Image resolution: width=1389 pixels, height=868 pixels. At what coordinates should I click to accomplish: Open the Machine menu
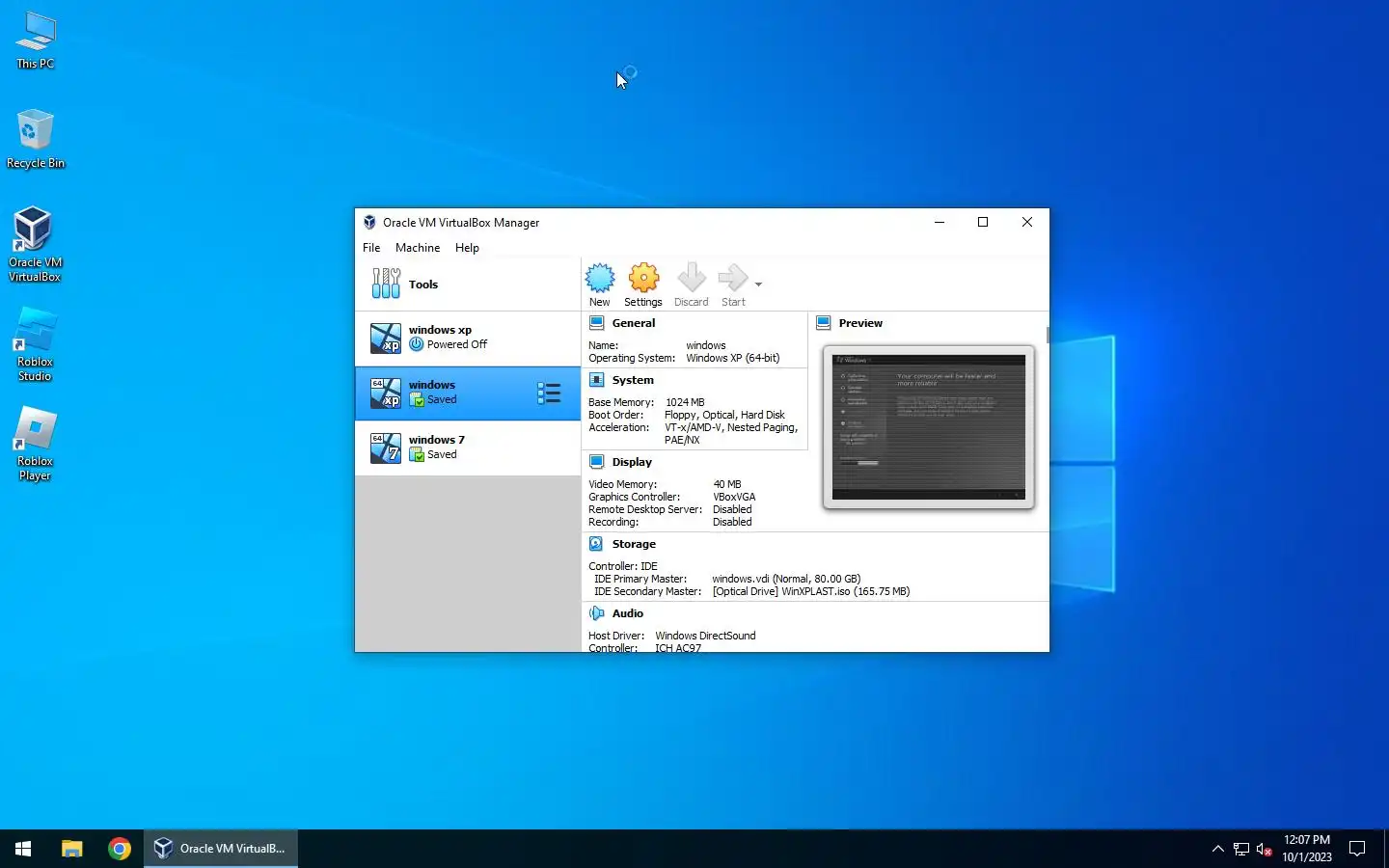coord(418,248)
